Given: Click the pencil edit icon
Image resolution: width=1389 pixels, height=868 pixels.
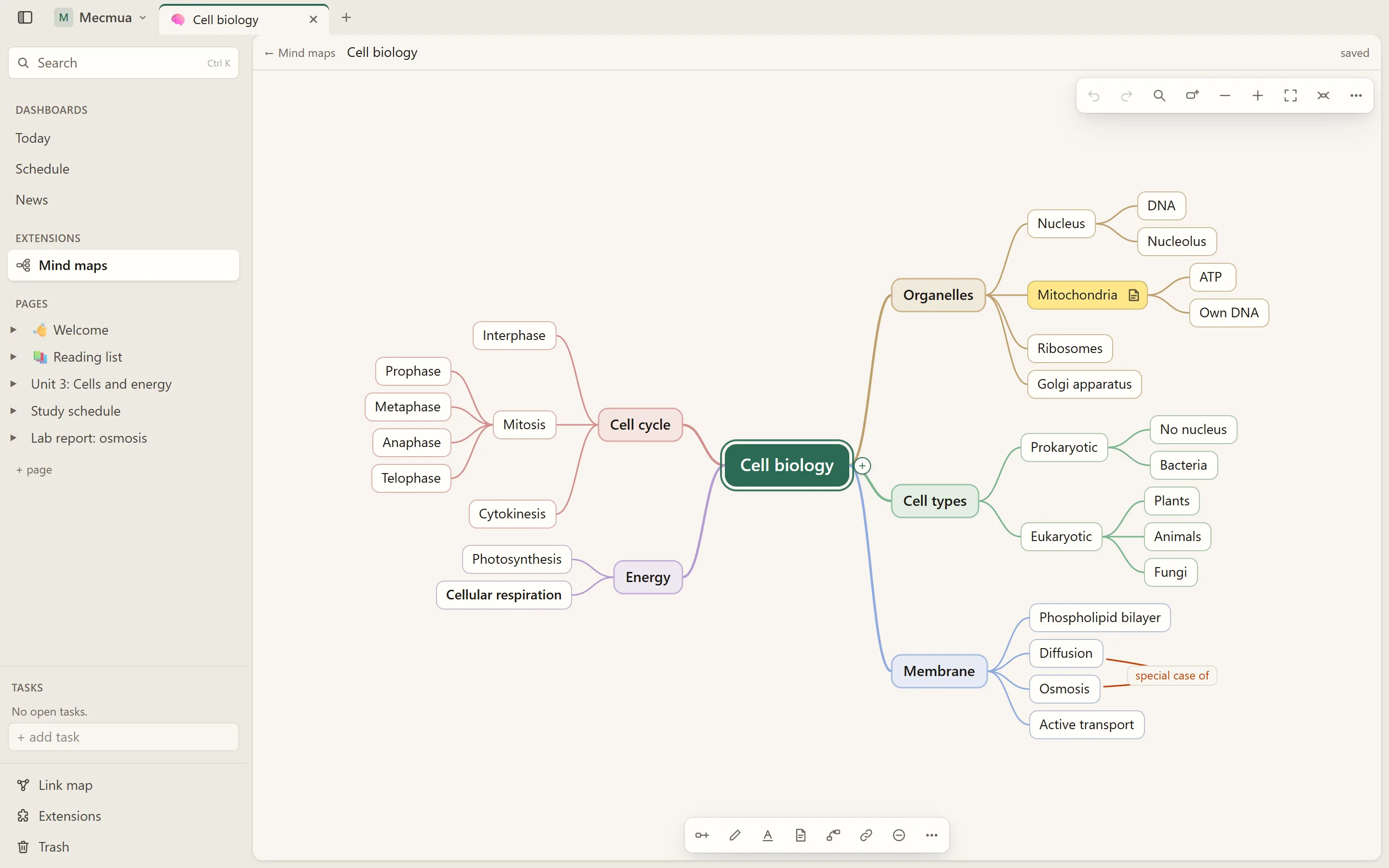Looking at the screenshot, I should 735,835.
